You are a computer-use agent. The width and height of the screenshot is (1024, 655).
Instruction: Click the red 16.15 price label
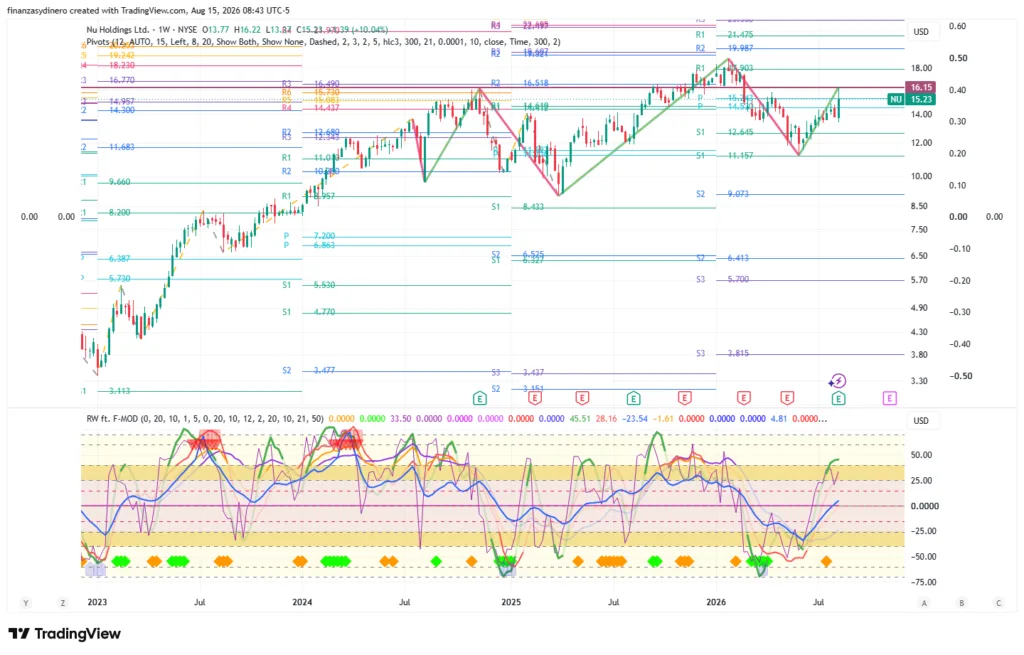click(920, 87)
